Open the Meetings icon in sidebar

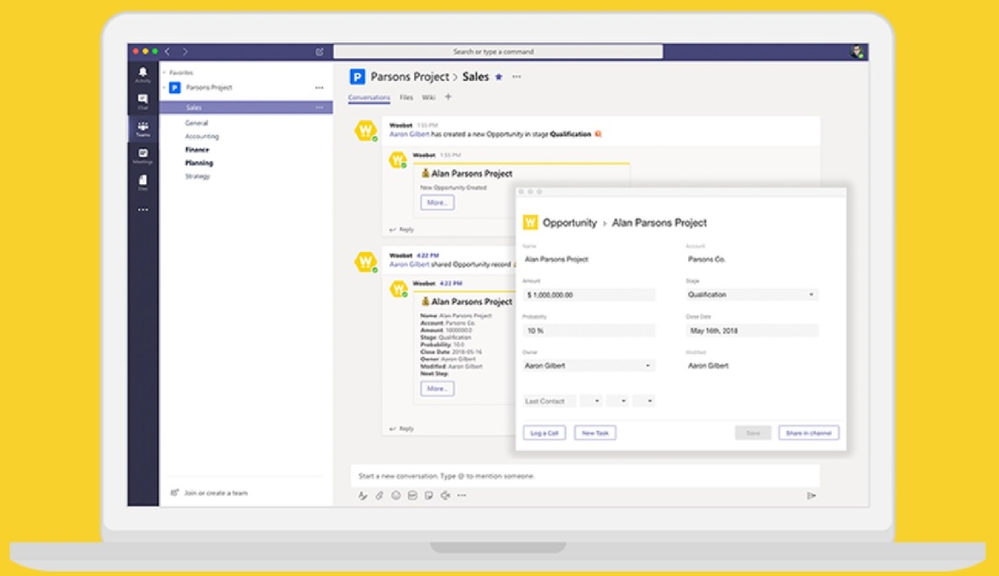(x=143, y=155)
